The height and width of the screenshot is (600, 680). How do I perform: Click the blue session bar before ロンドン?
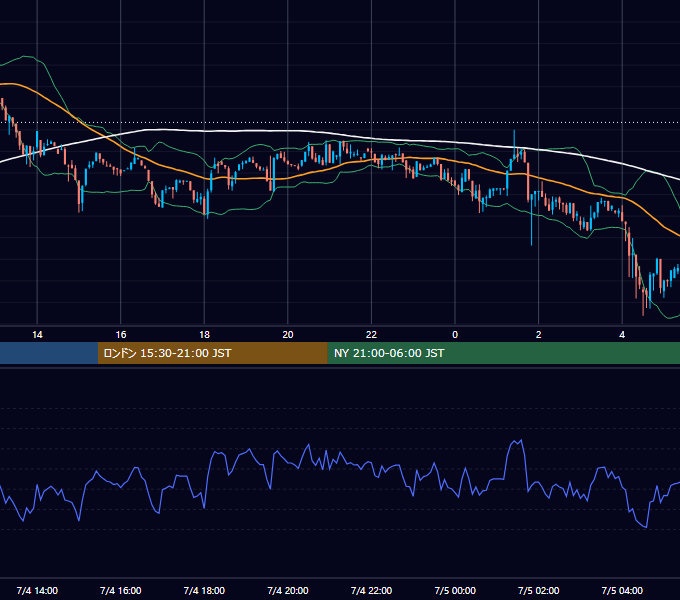coord(49,353)
